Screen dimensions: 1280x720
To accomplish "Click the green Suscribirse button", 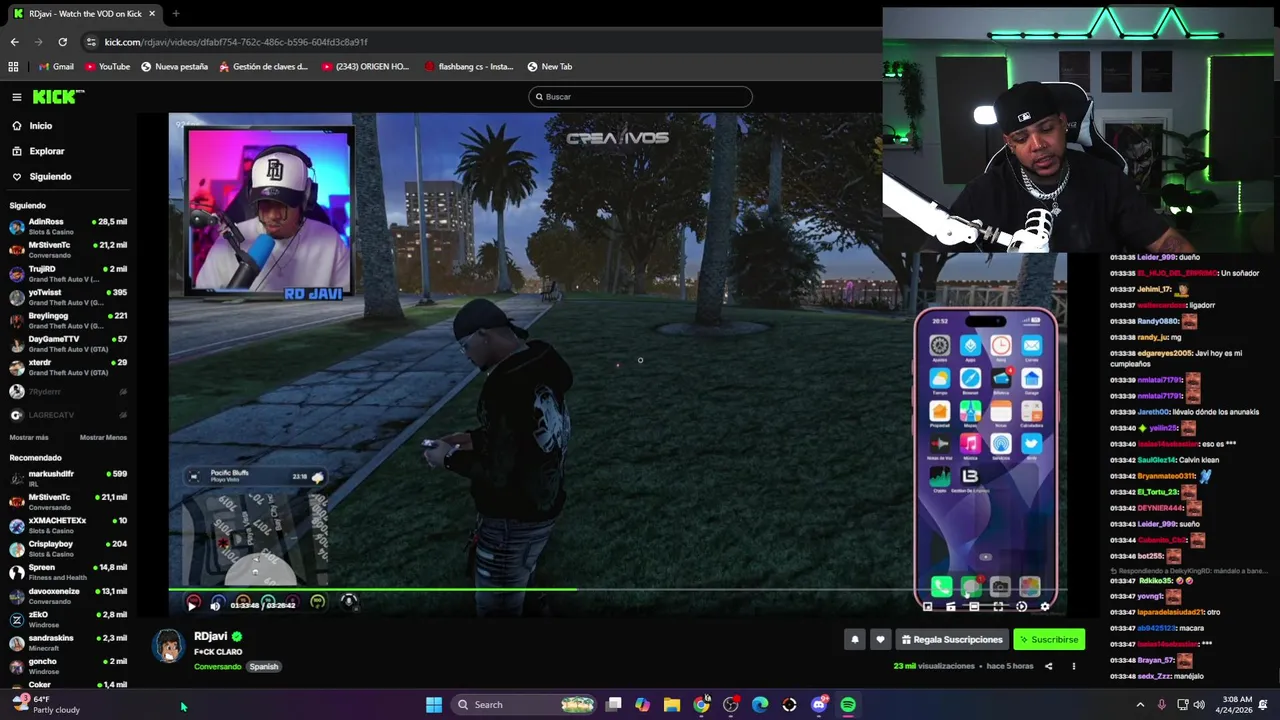I will (x=1049, y=640).
